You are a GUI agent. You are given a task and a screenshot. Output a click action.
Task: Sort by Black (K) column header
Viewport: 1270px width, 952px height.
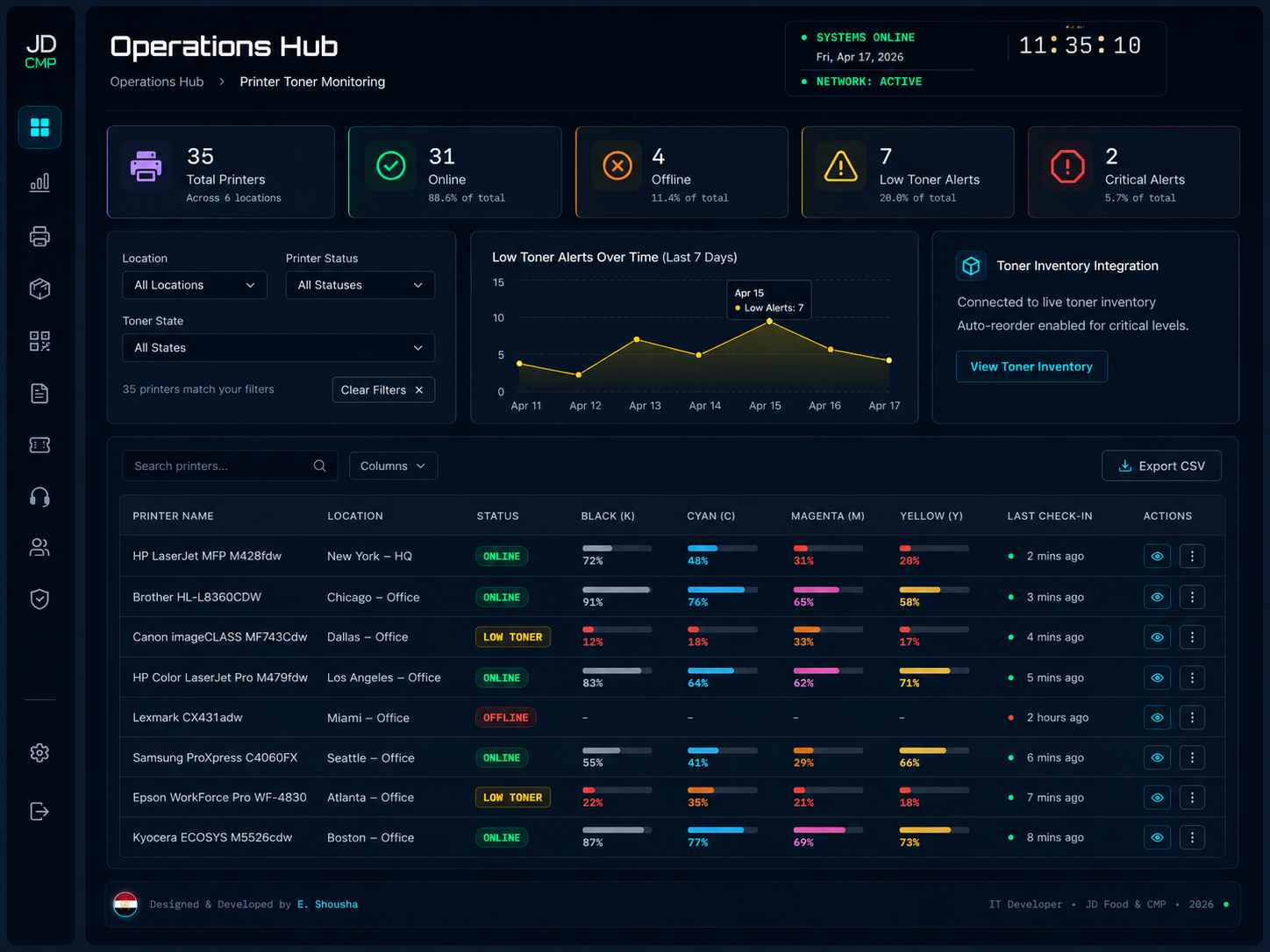coord(608,516)
